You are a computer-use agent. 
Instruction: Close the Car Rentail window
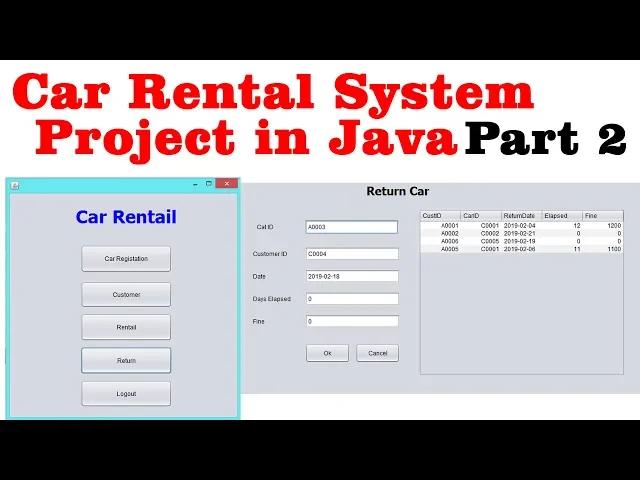(x=227, y=184)
